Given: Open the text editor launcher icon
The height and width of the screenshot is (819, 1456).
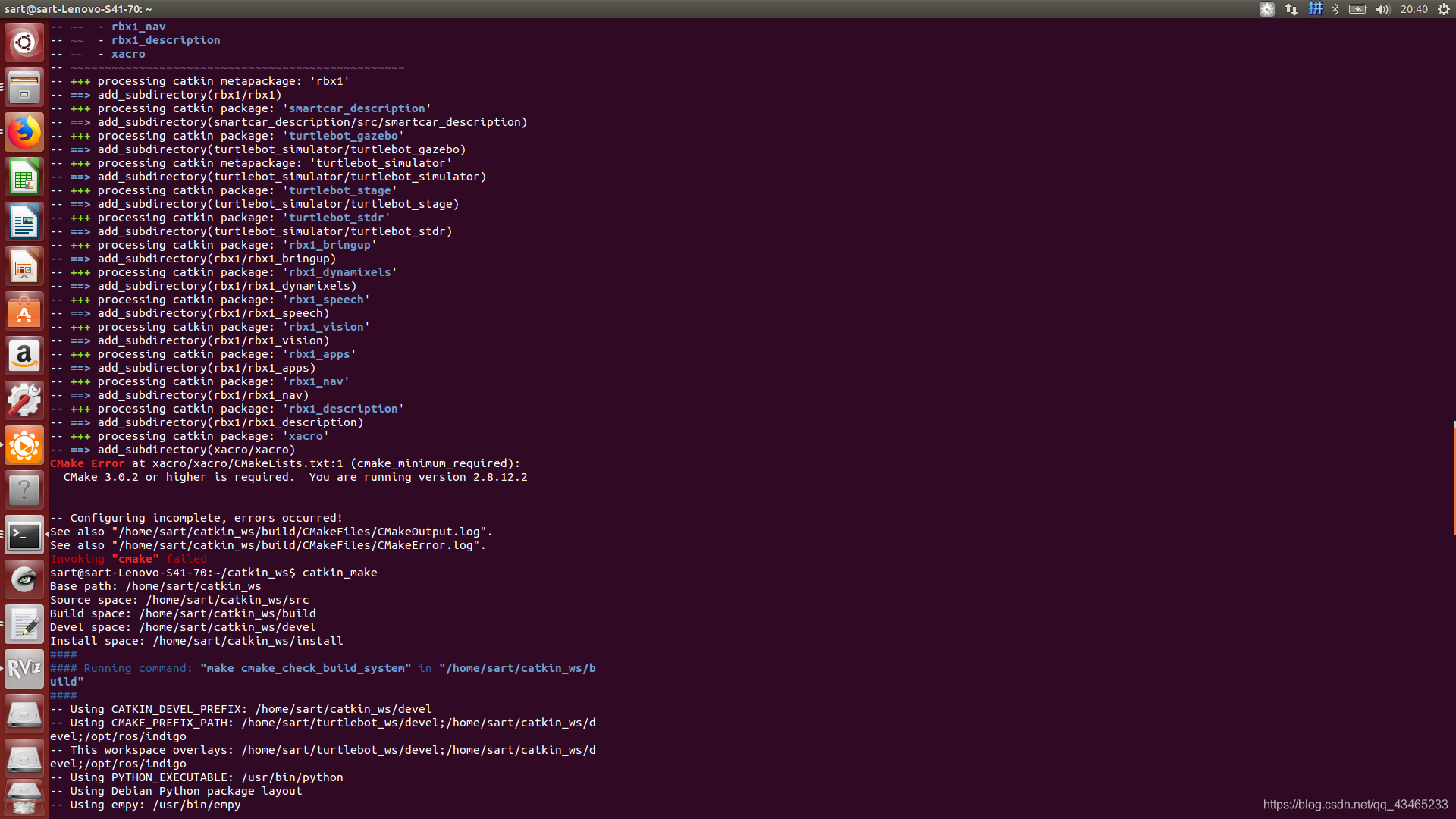Looking at the screenshot, I should click(24, 625).
